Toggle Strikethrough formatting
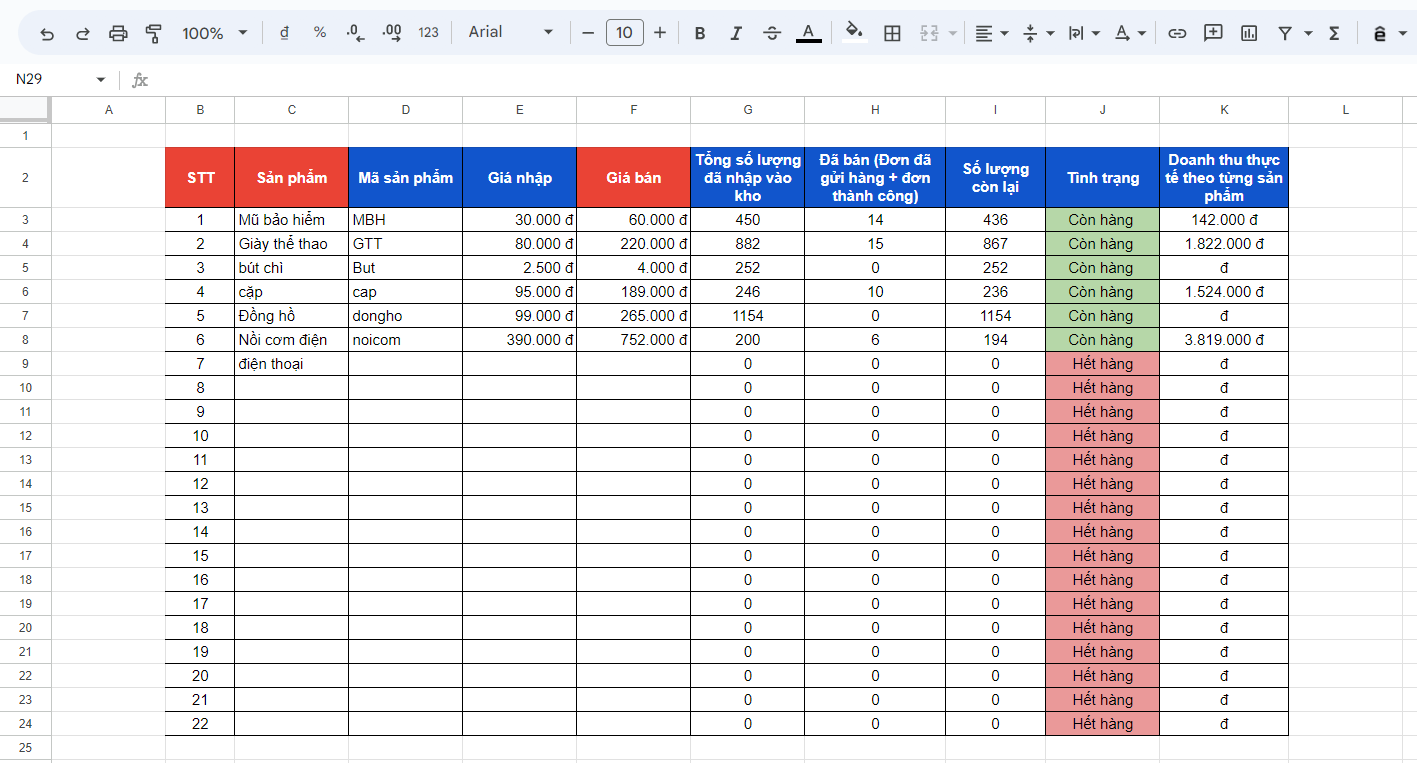Screen dimensions: 1417x763 (772, 33)
